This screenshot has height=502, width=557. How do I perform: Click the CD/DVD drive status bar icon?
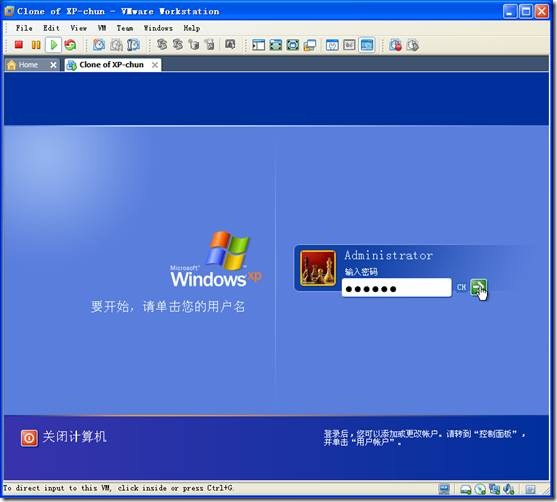480,490
